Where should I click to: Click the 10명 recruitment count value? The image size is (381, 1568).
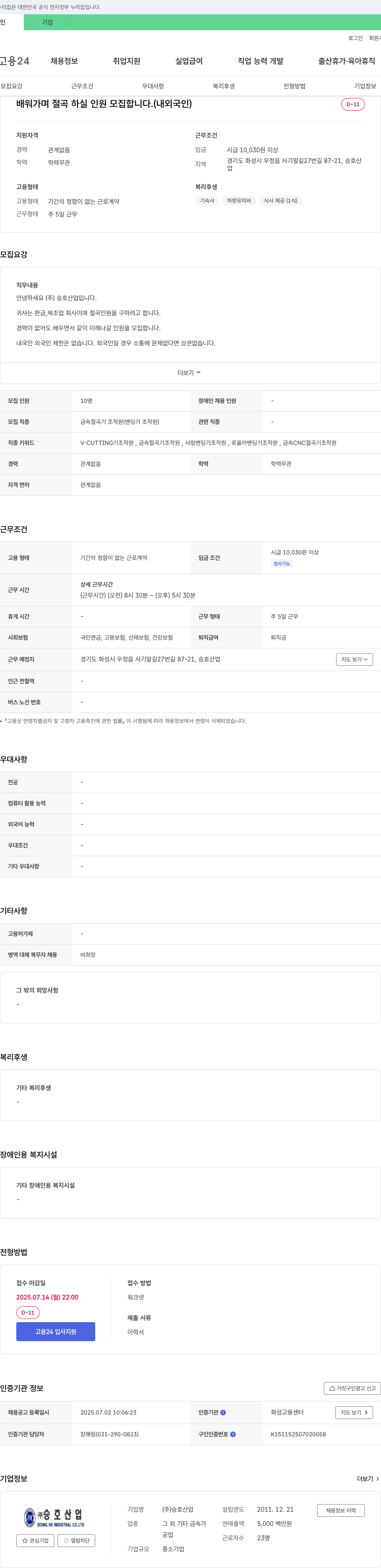87,401
